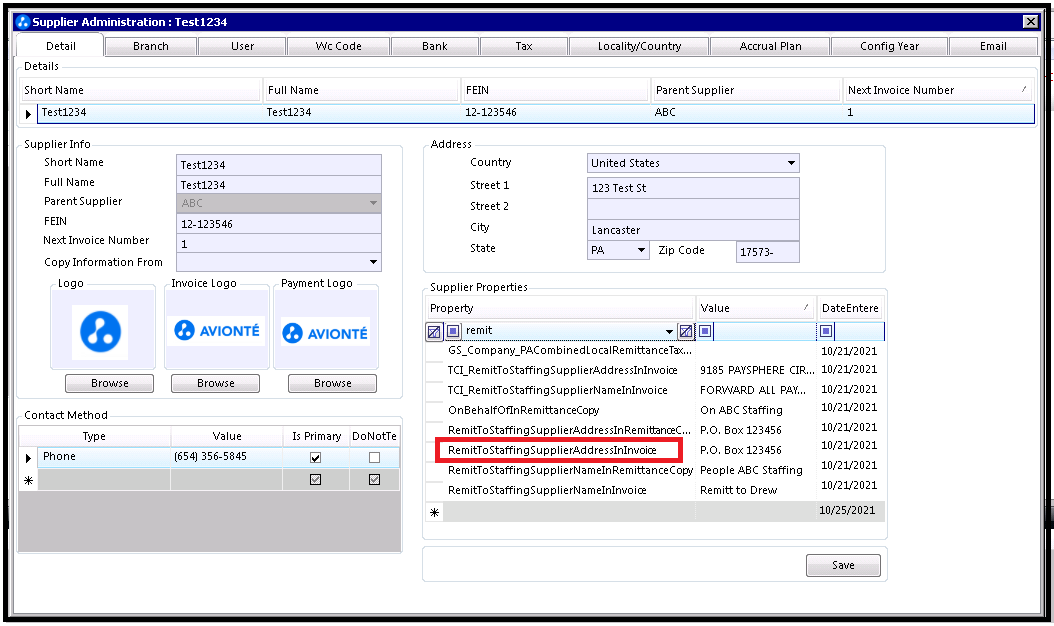This screenshot has height=626, width=1054.
Task: Click the 'Remitt to Drew' value cell
Action: [756, 490]
